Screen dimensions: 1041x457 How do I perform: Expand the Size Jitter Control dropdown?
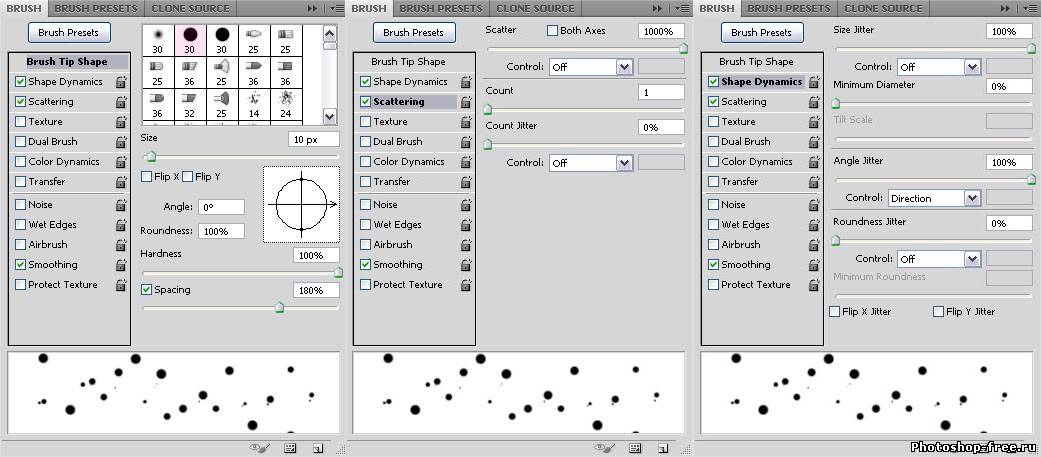pyautogui.click(x=938, y=67)
